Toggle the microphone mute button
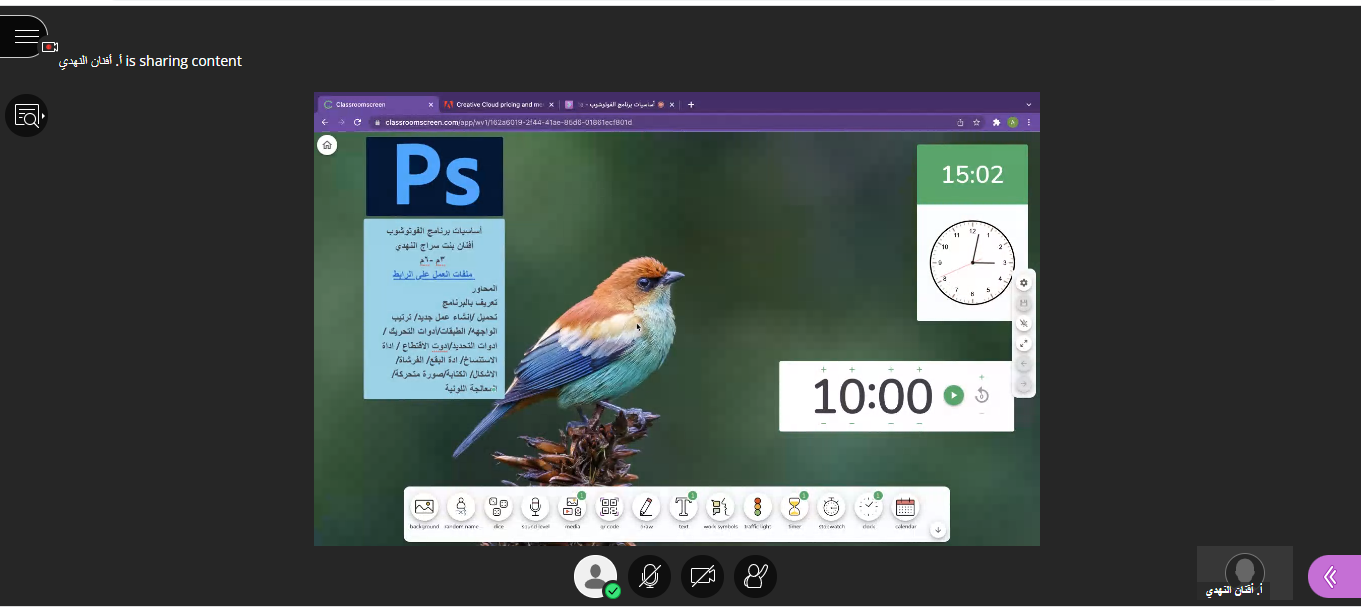 (x=649, y=576)
